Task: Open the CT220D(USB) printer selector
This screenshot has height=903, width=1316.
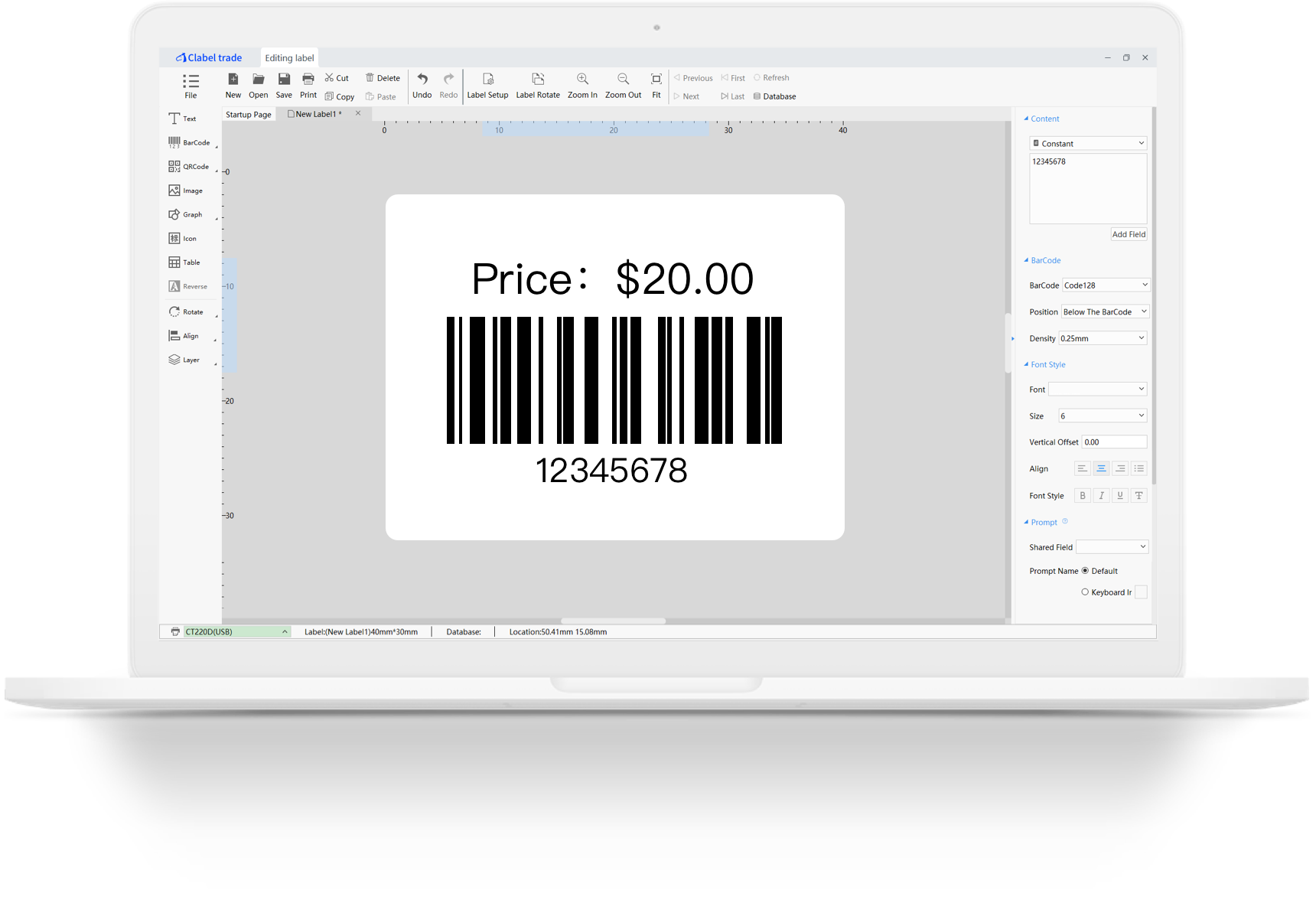Action: coord(236,631)
